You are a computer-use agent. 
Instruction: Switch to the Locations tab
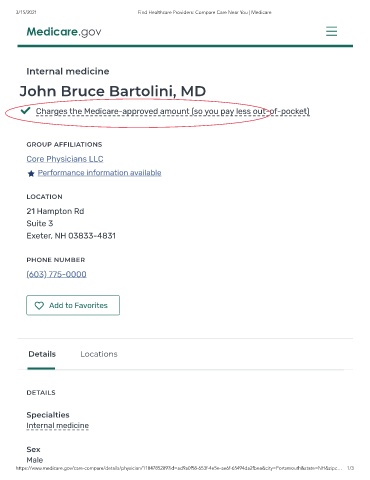99,354
